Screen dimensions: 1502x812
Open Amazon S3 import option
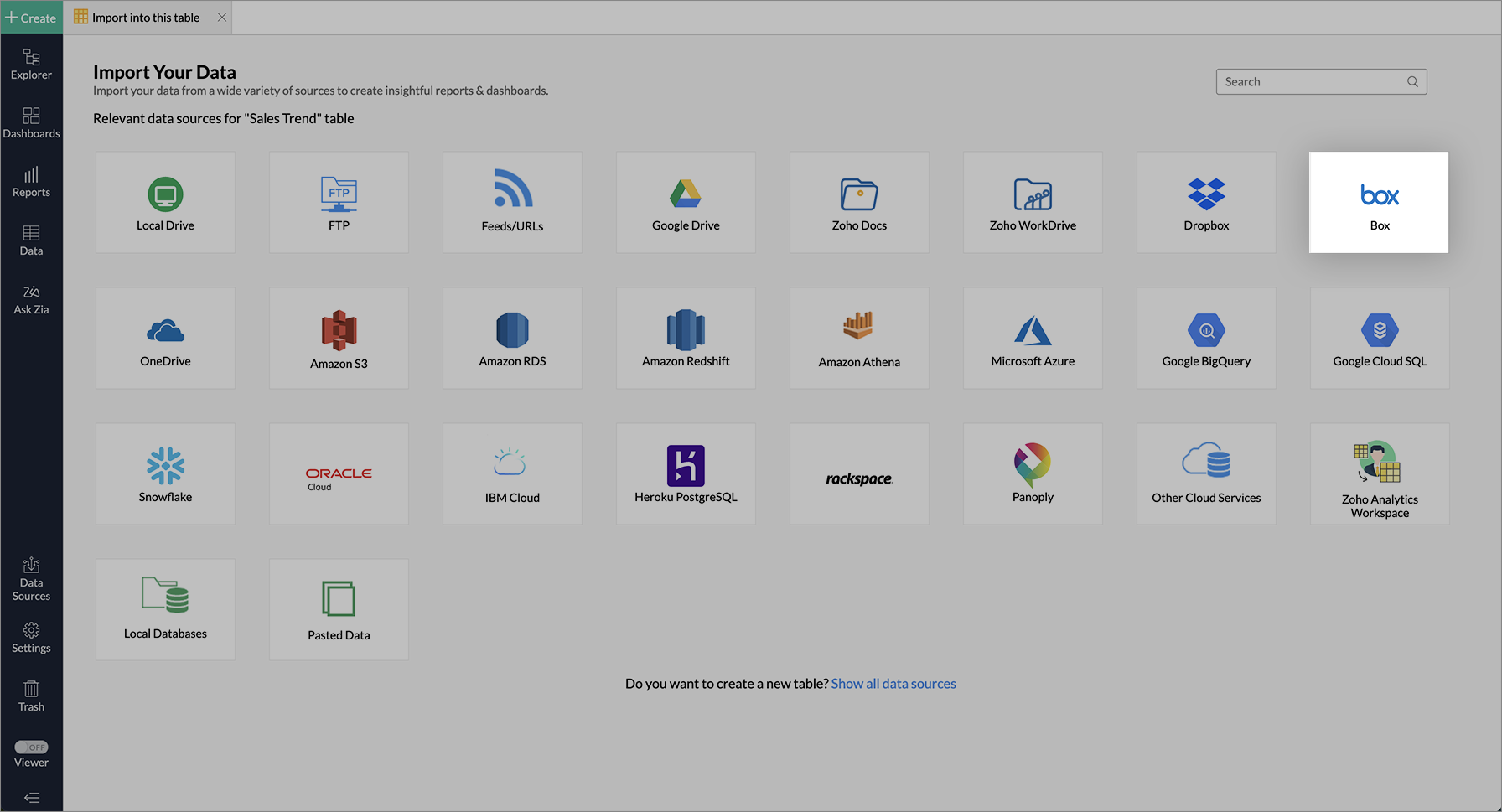[339, 338]
